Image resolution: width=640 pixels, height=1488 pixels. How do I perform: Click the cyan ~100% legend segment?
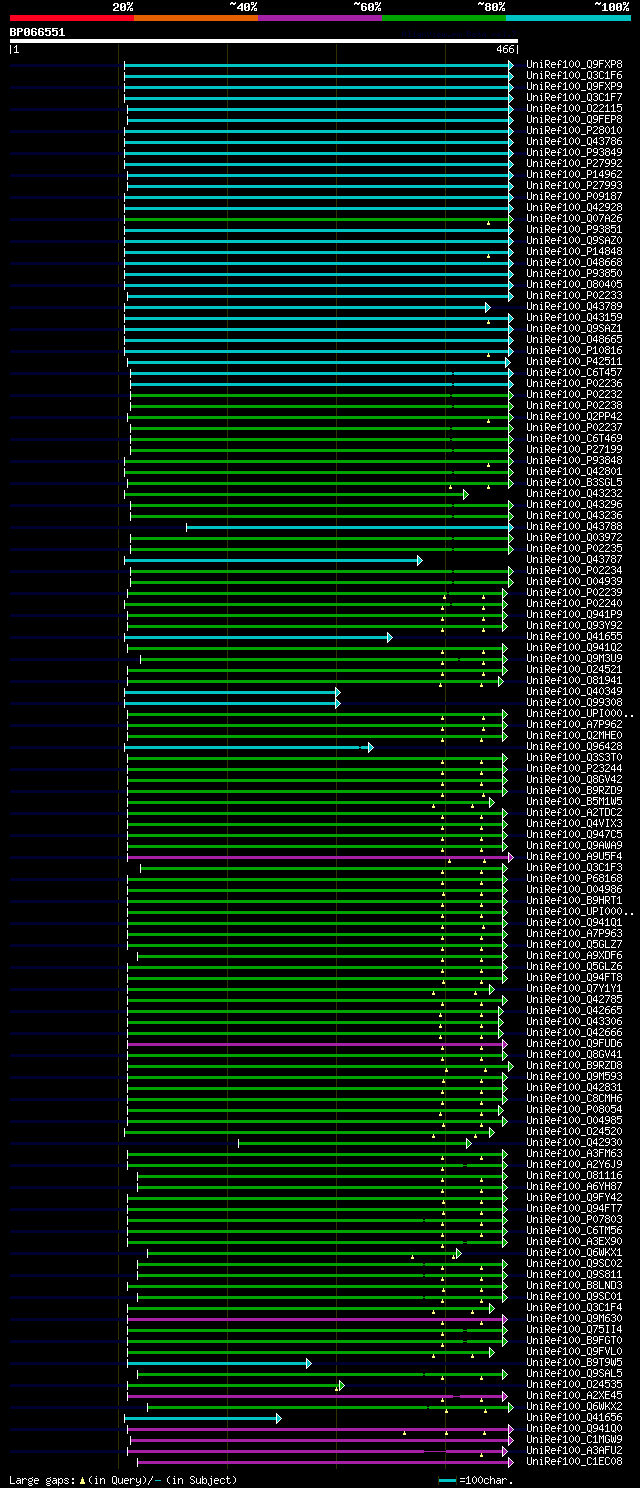coord(568,18)
